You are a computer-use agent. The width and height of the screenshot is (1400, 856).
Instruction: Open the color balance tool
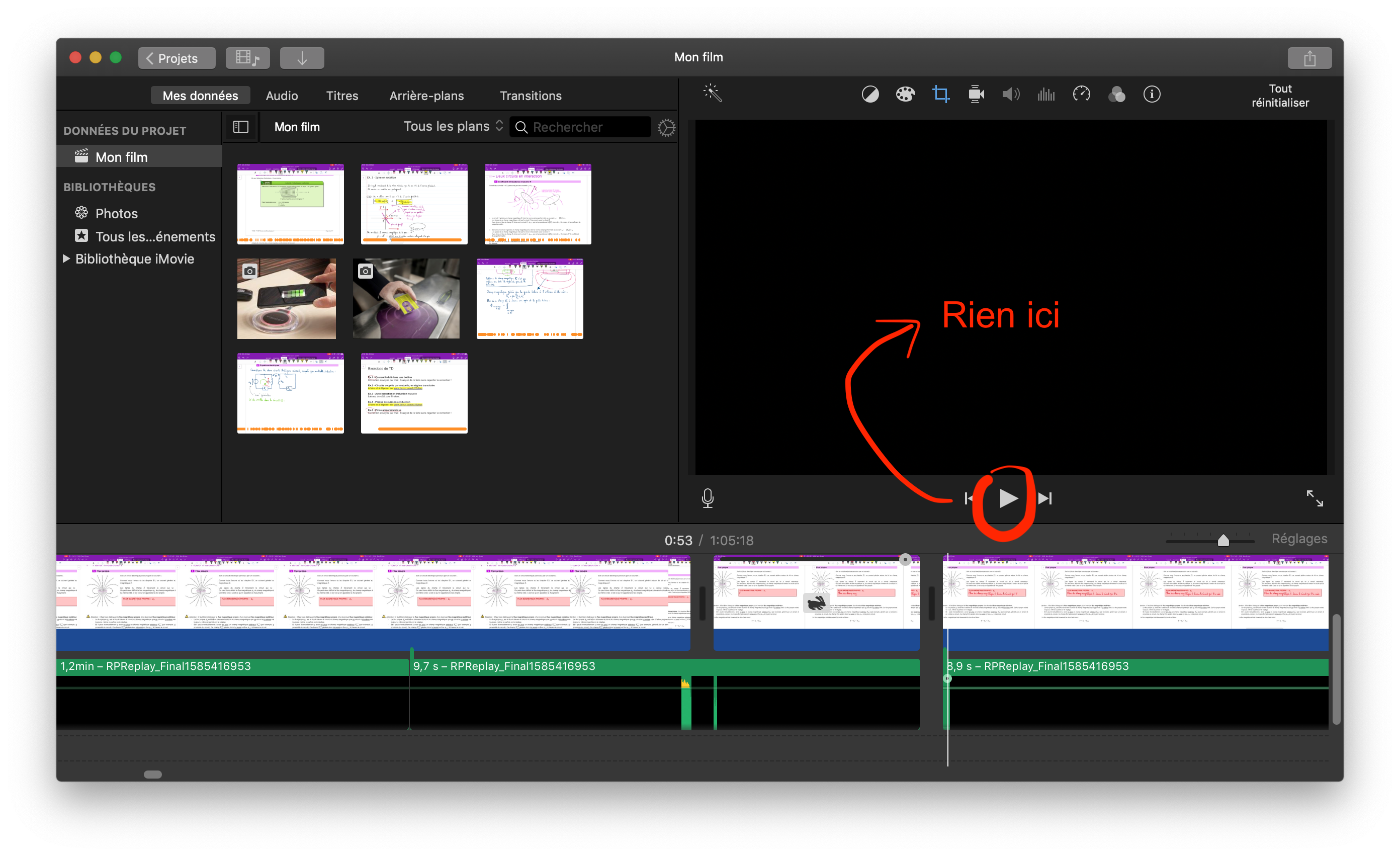870,95
